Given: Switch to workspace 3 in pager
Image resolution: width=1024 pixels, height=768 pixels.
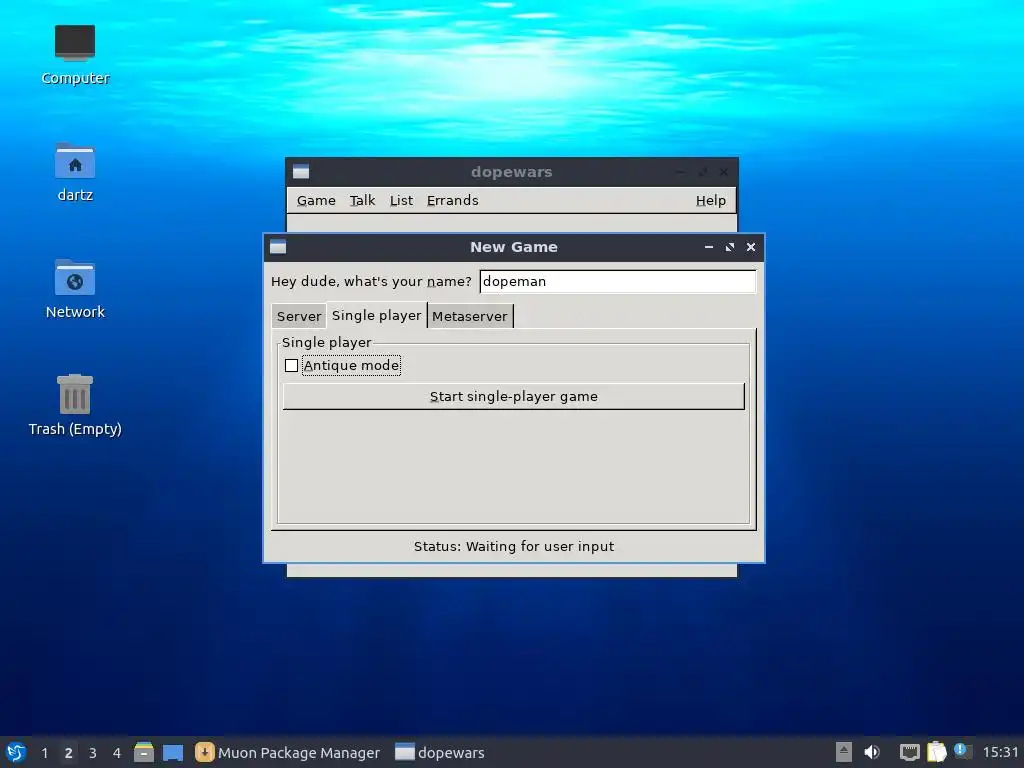Looking at the screenshot, I should click(92, 753).
